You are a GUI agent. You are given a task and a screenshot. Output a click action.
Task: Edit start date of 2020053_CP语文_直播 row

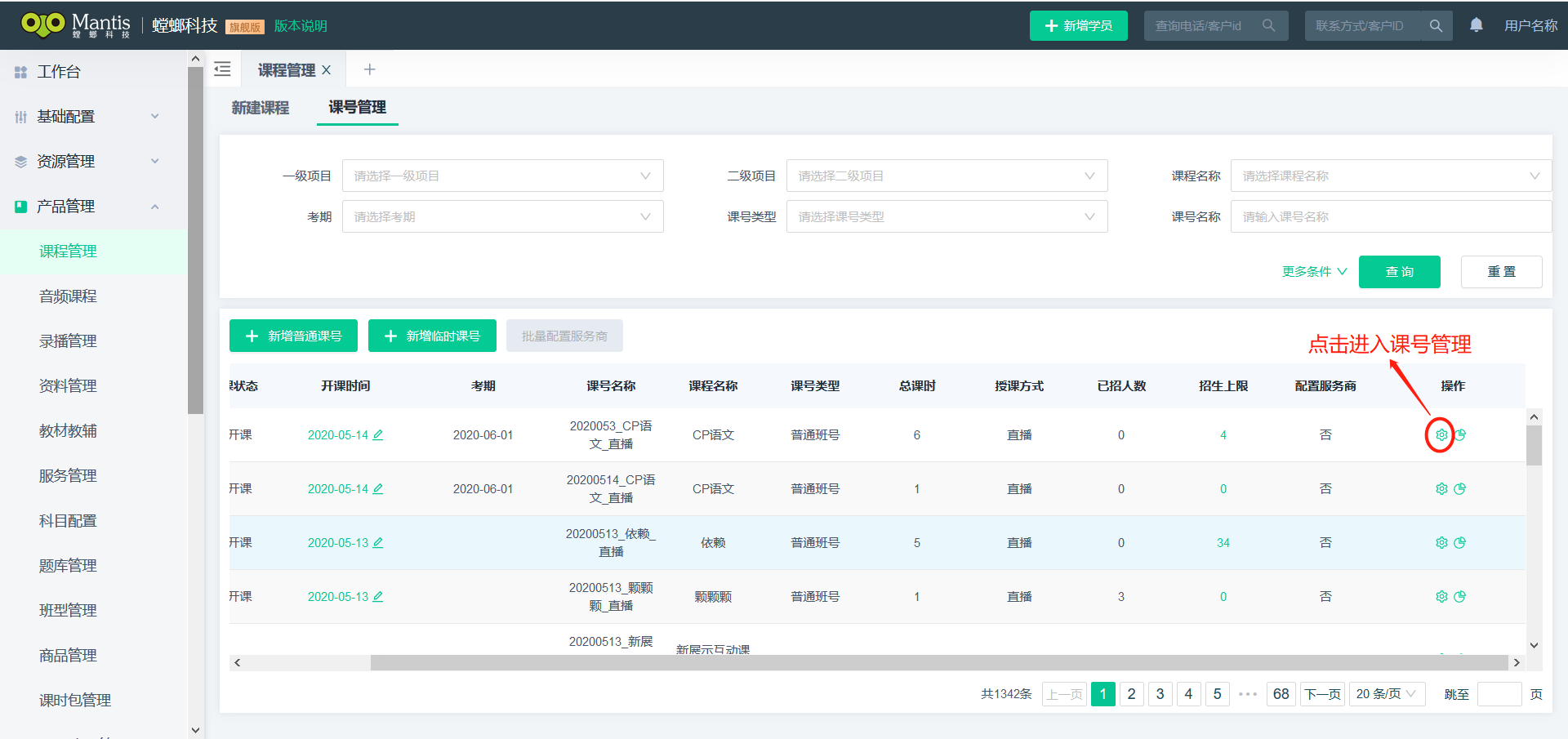click(378, 434)
